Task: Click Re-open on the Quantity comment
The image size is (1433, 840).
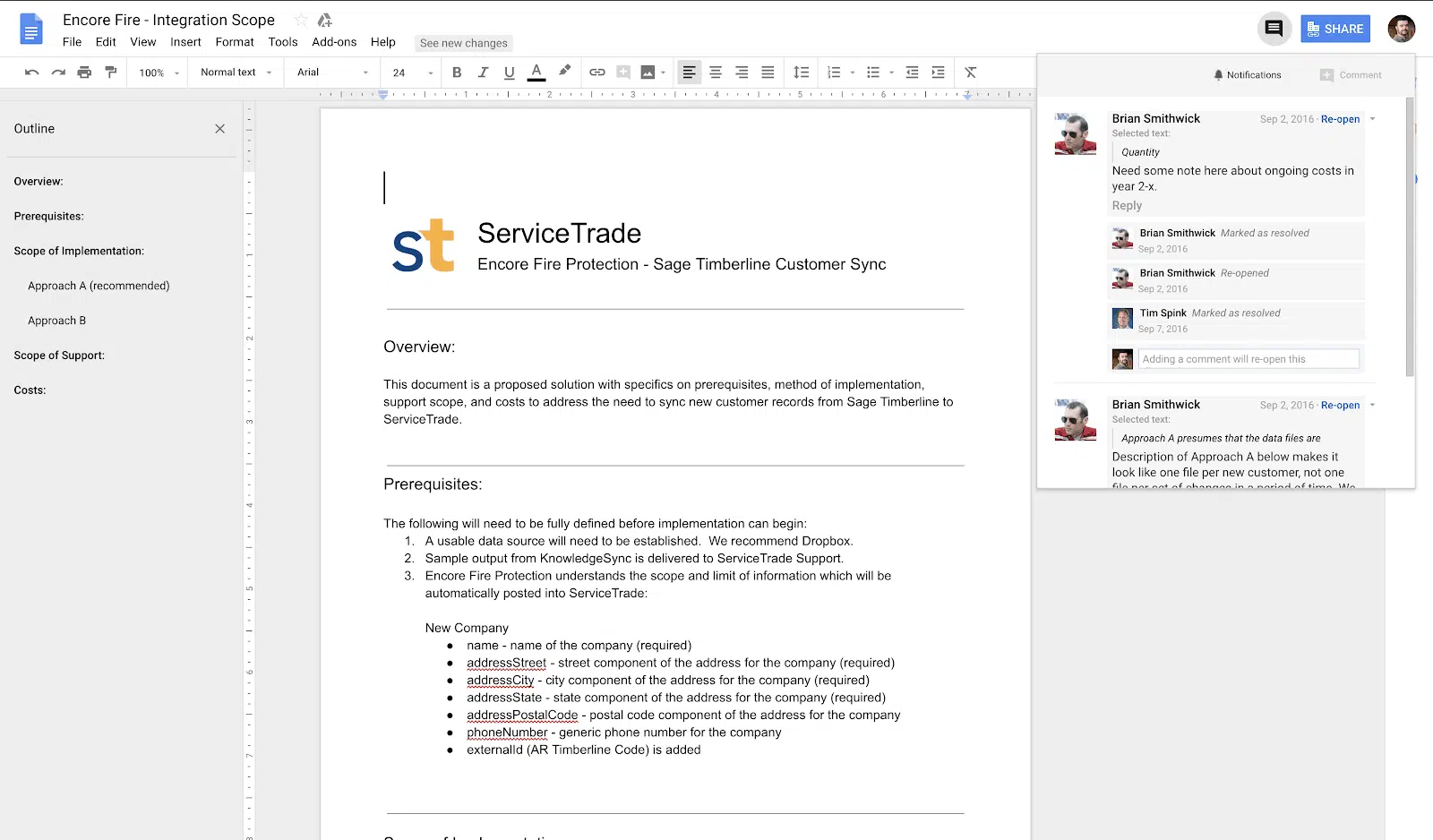Action: 1340,119
